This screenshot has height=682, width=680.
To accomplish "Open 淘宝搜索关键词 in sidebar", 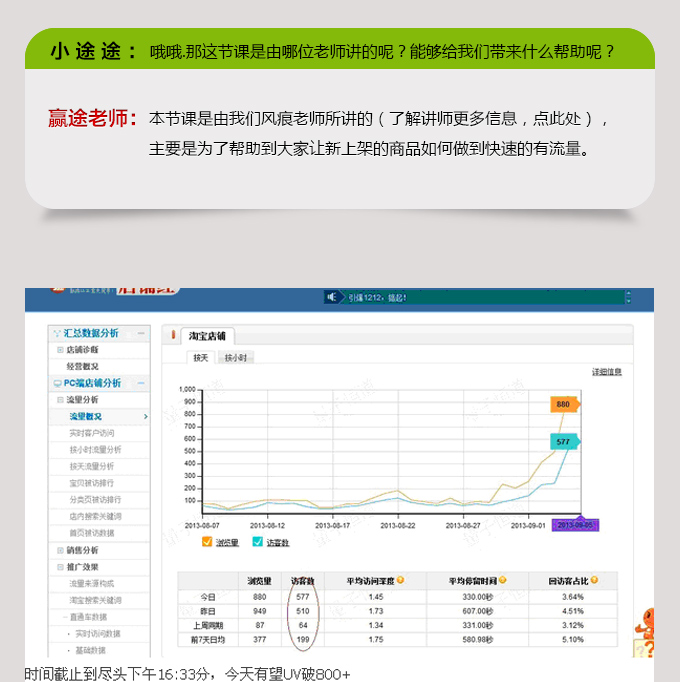I will coord(95,600).
